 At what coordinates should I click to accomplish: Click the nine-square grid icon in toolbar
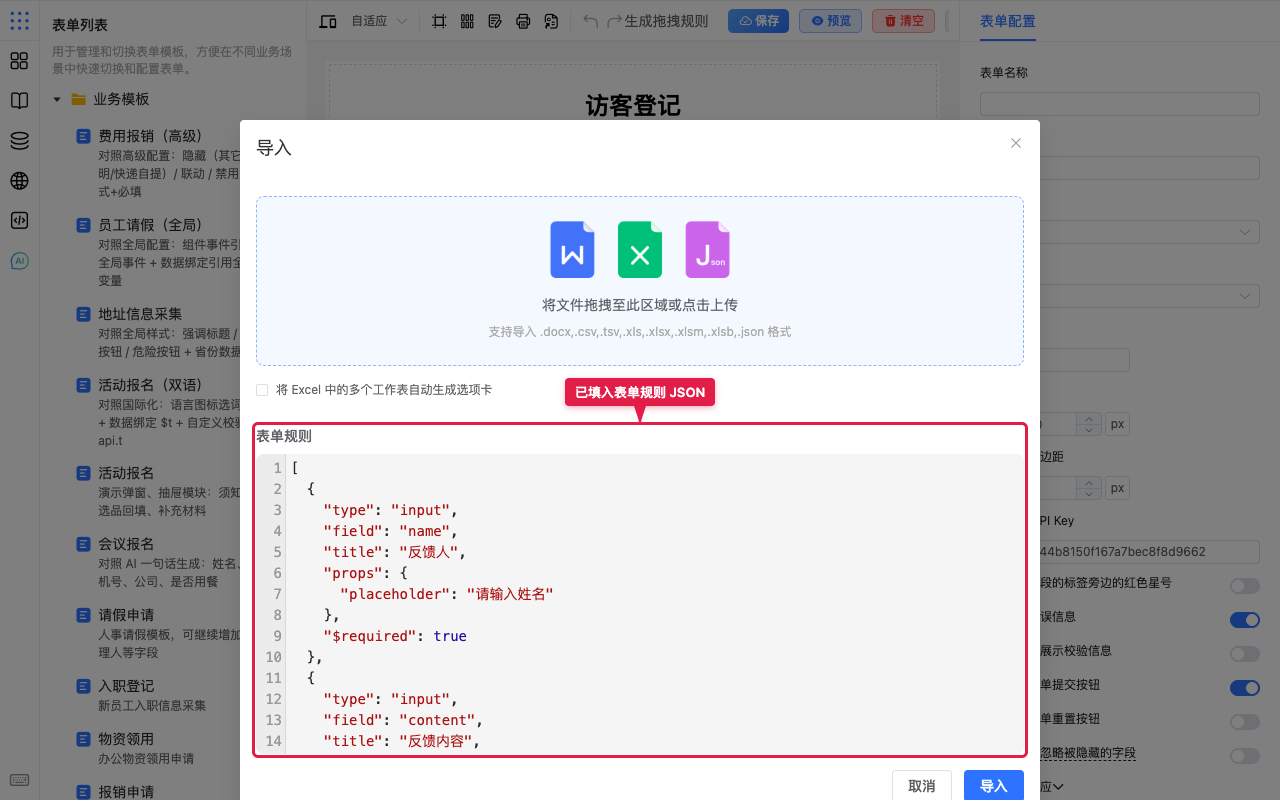467,21
